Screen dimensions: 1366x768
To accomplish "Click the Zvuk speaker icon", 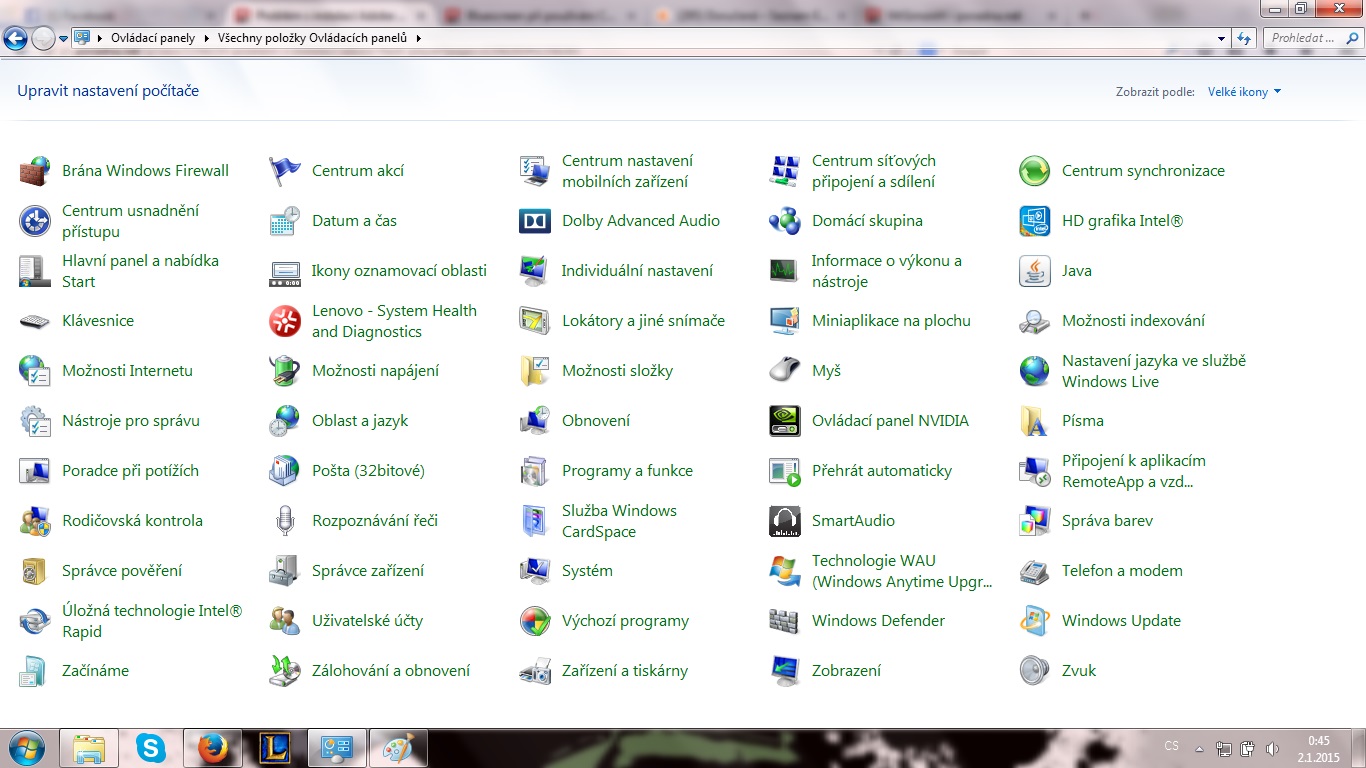I will (1034, 671).
